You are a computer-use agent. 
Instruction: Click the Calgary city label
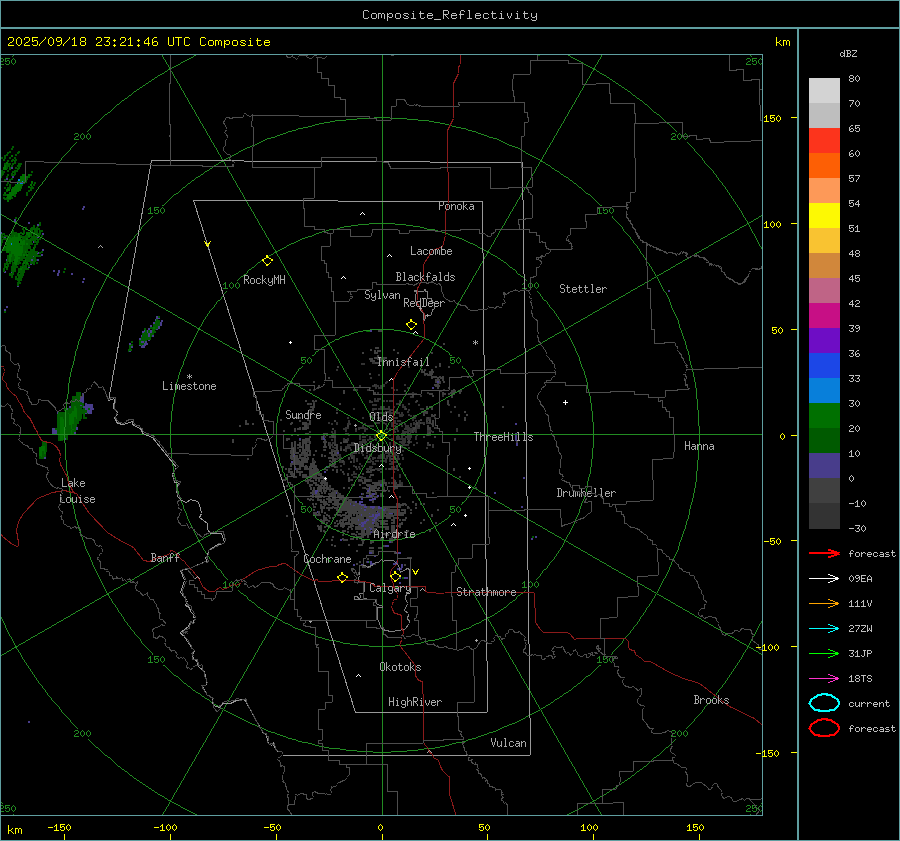389,589
